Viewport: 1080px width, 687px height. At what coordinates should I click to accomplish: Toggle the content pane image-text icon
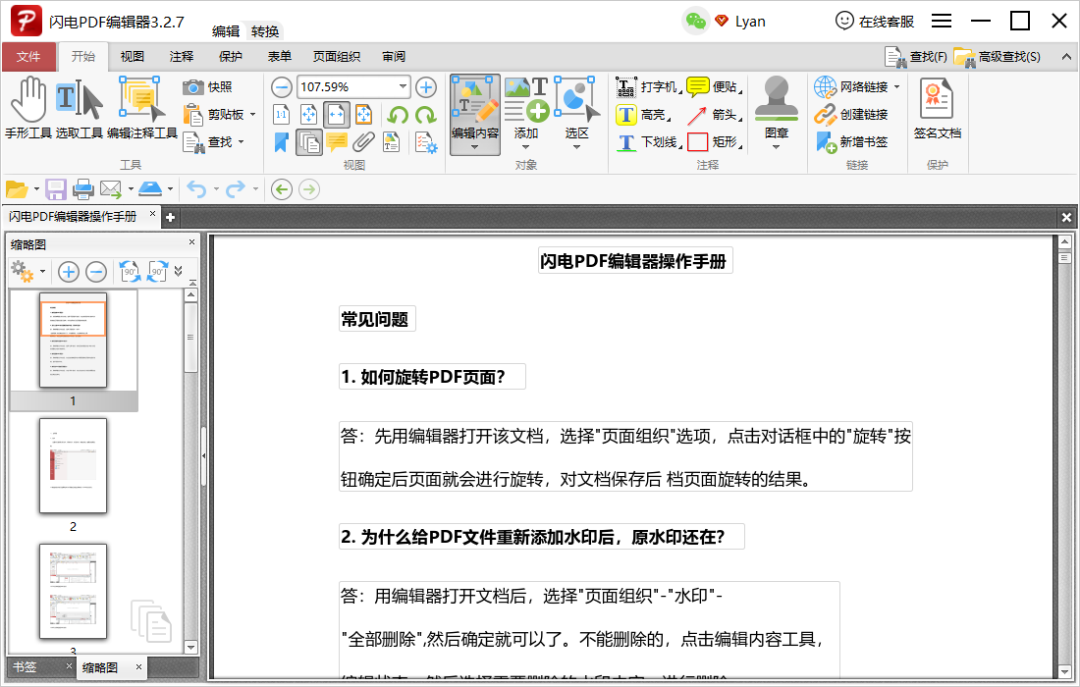[x=391, y=142]
